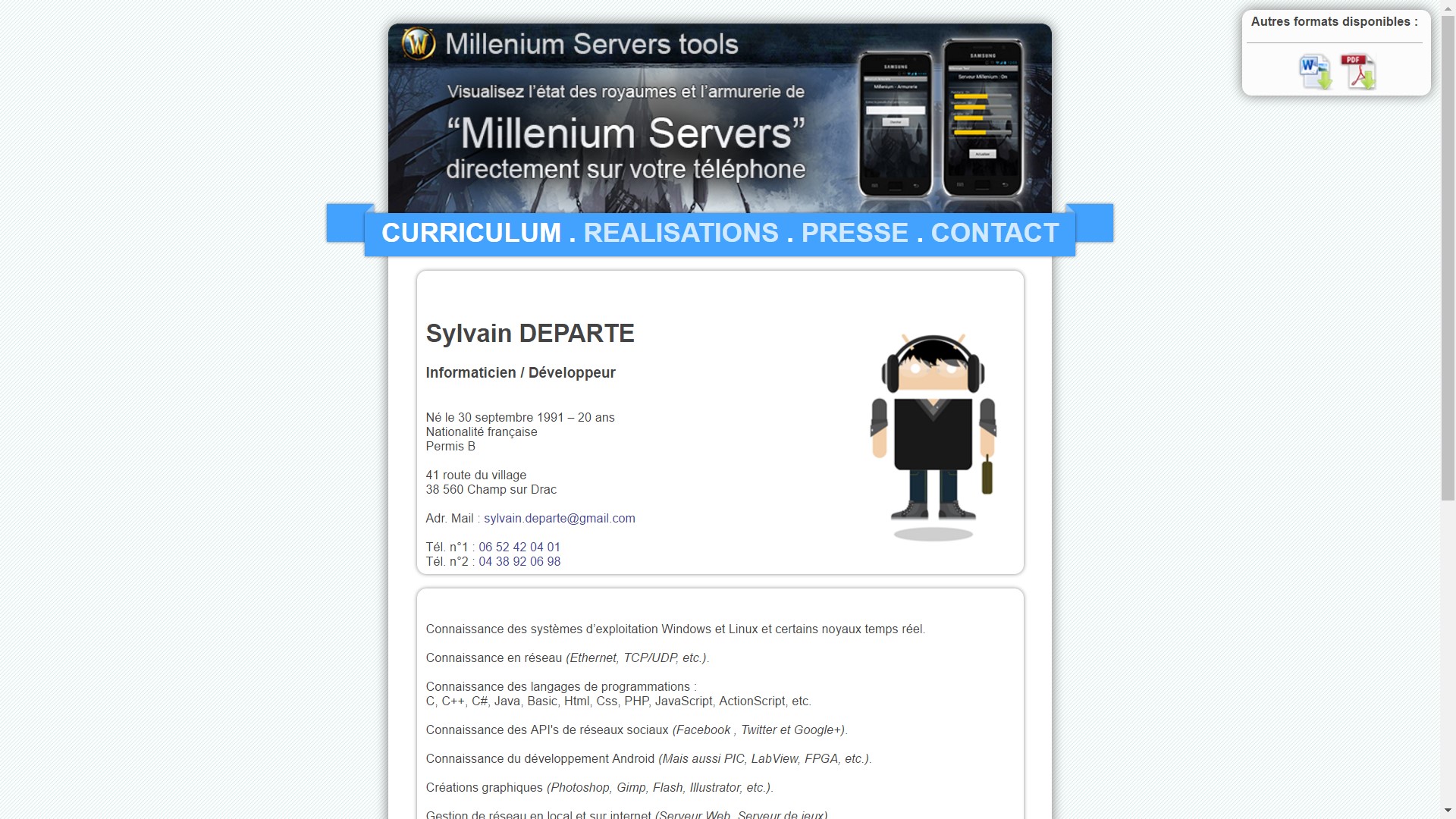Open the CURRICULUM section link
This screenshot has width=1456, height=819.
pos(470,232)
